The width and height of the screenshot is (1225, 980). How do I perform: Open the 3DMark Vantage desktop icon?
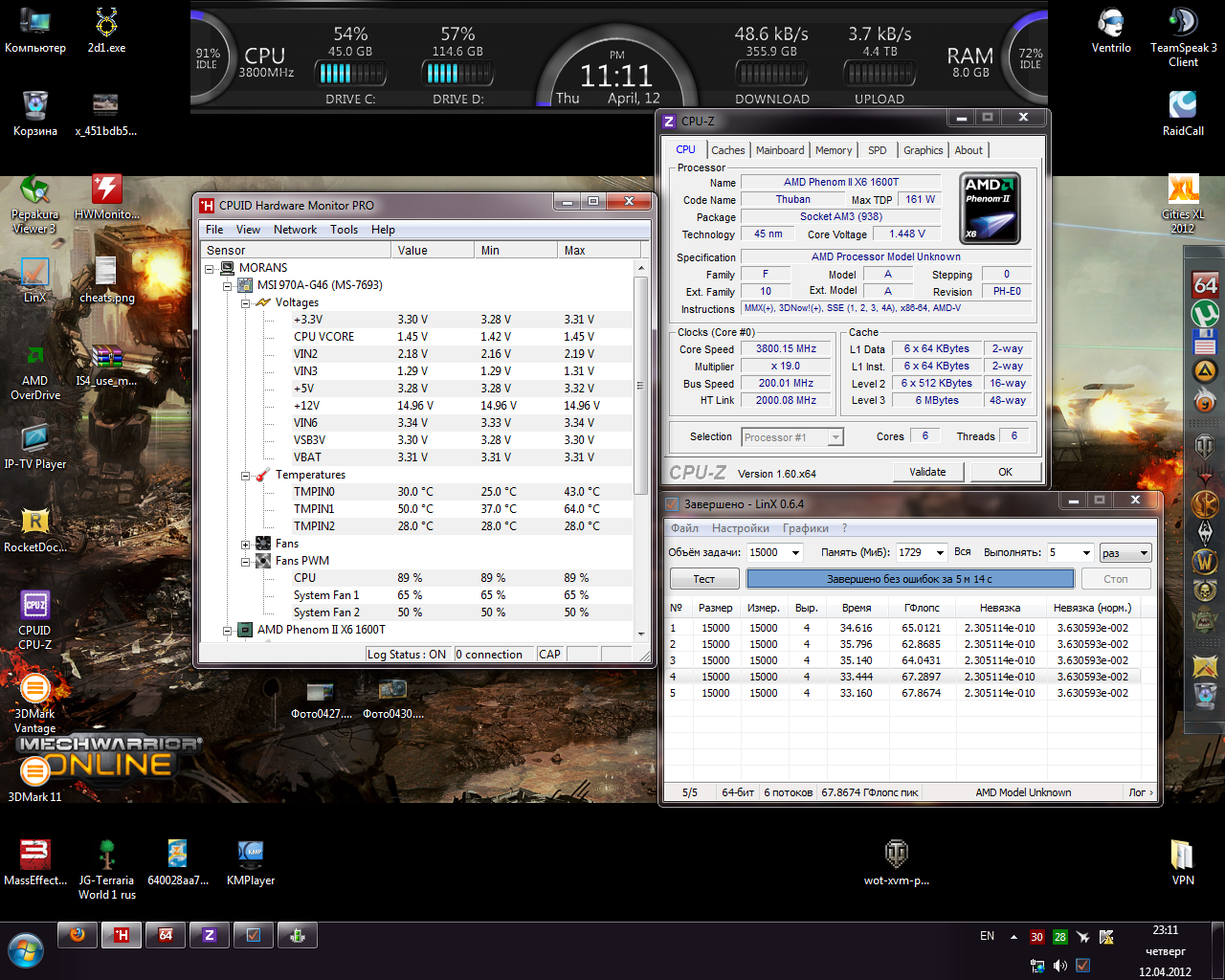[x=34, y=703]
